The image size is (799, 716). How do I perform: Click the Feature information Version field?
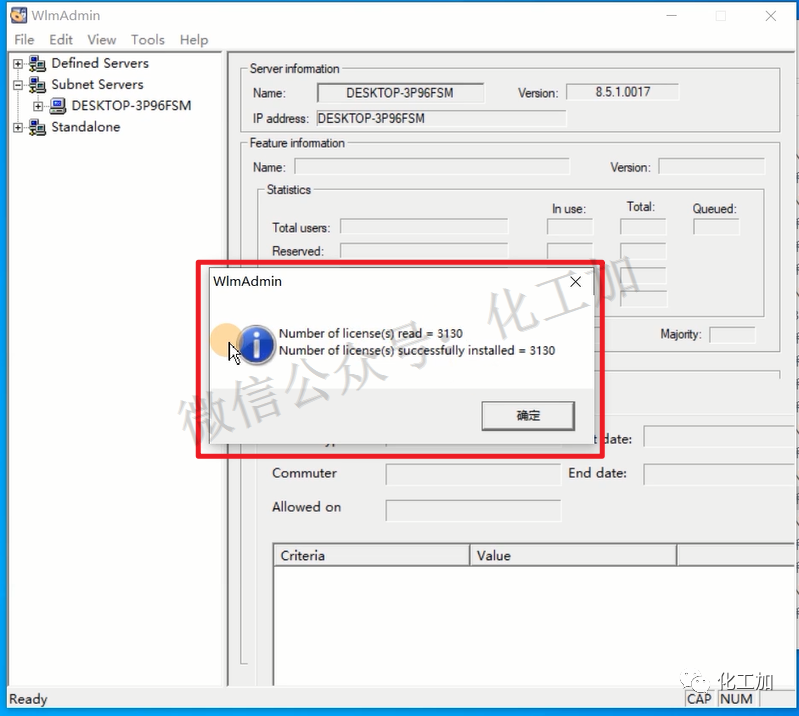tap(711, 167)
